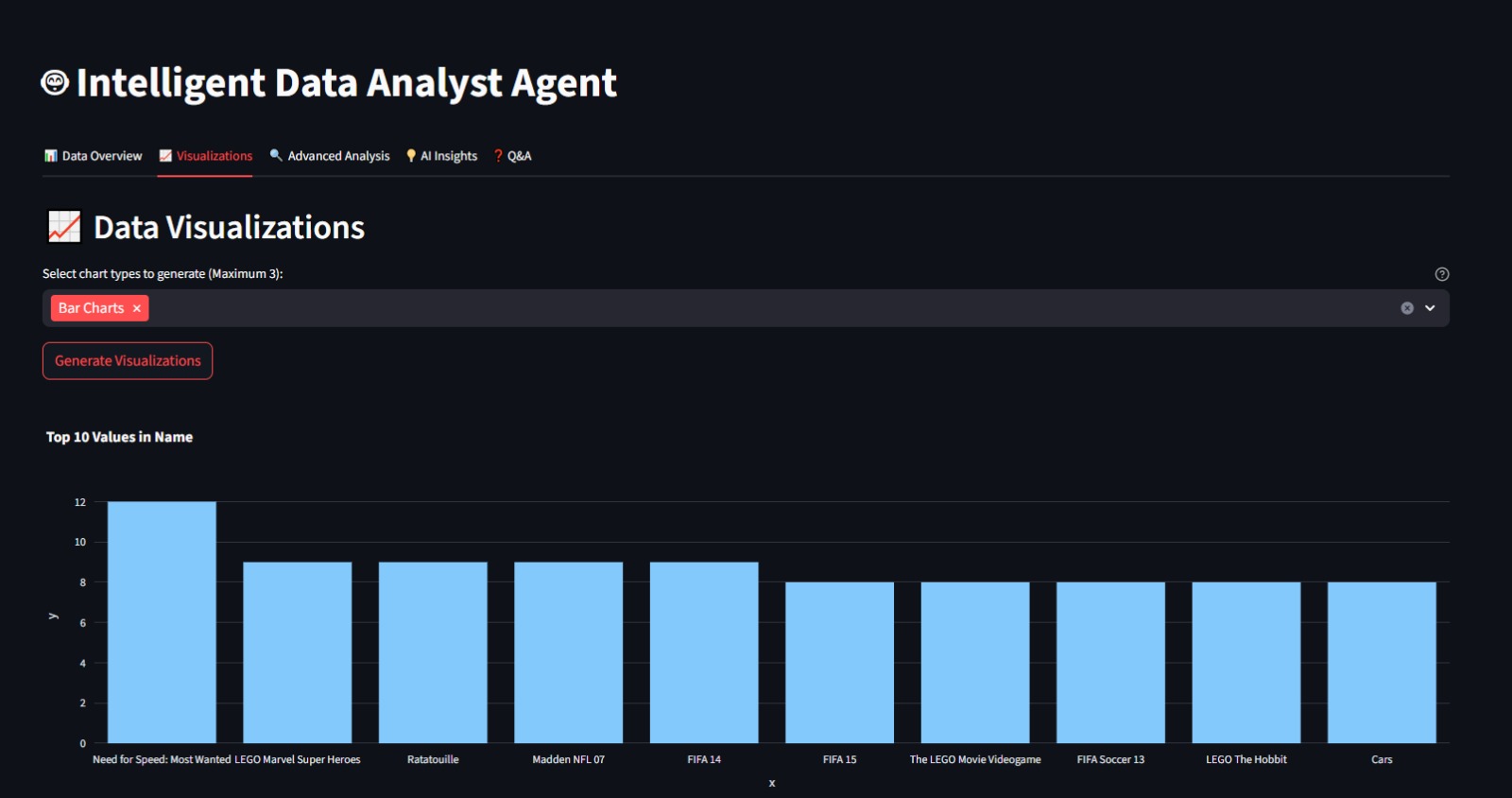Open the Data Overview tab
Viewport: 1512px width, 798px height.
point(93,156)
